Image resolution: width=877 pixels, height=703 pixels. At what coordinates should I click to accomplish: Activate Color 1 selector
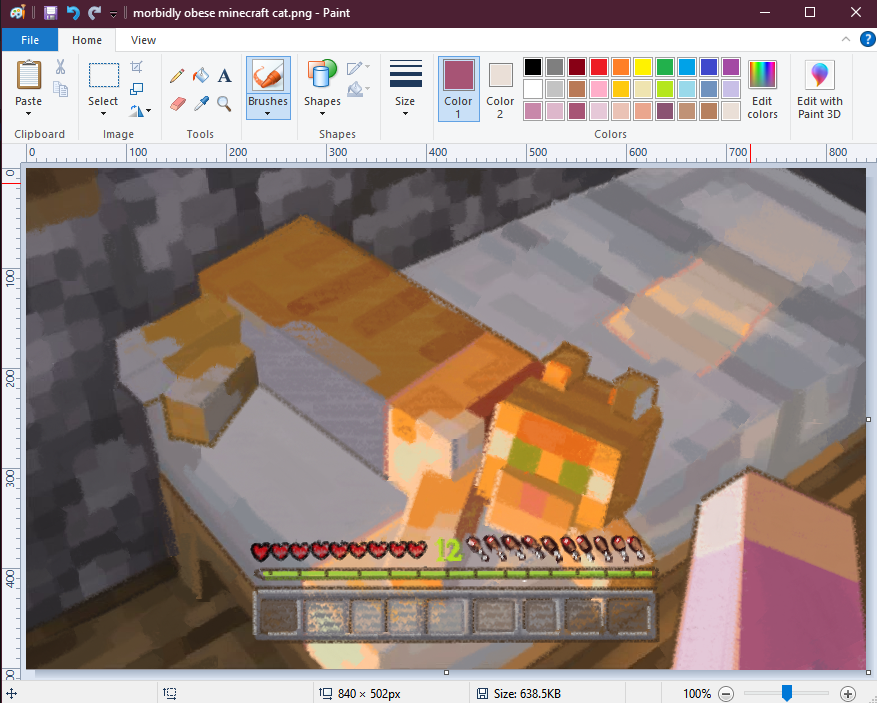click(x=459, y=89)
